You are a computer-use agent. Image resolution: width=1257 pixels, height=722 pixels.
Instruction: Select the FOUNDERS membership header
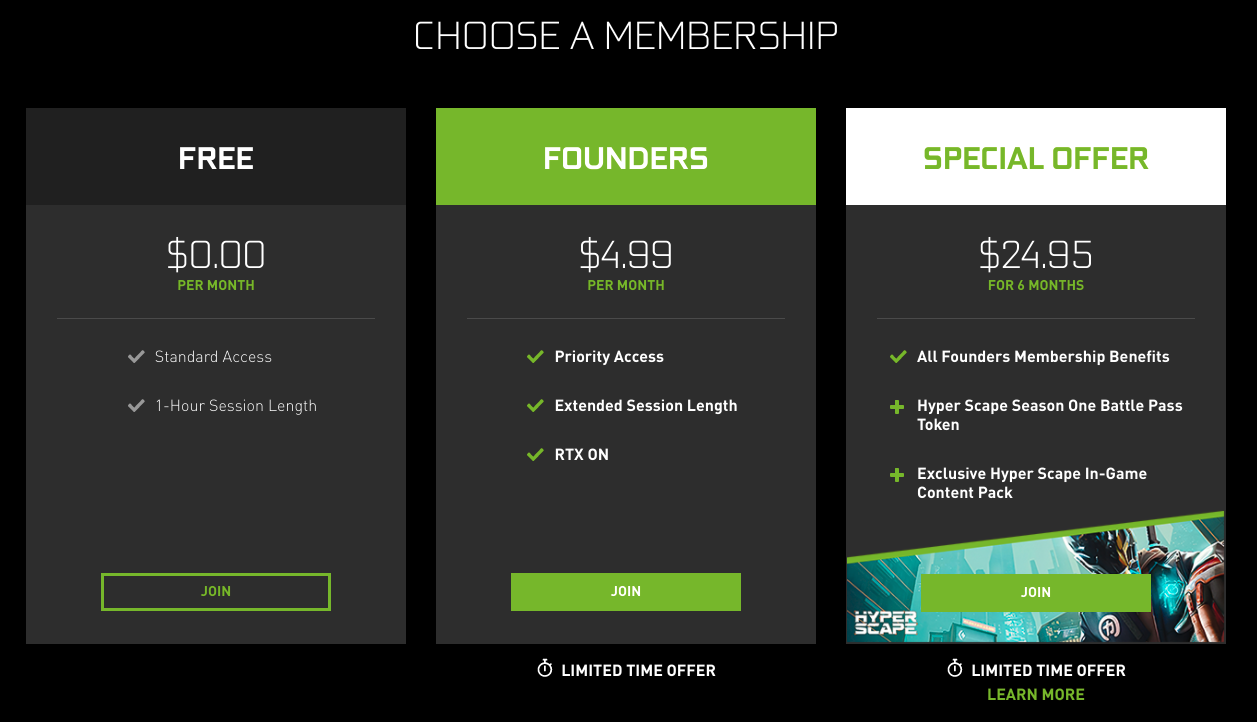[x=625, y=156]
